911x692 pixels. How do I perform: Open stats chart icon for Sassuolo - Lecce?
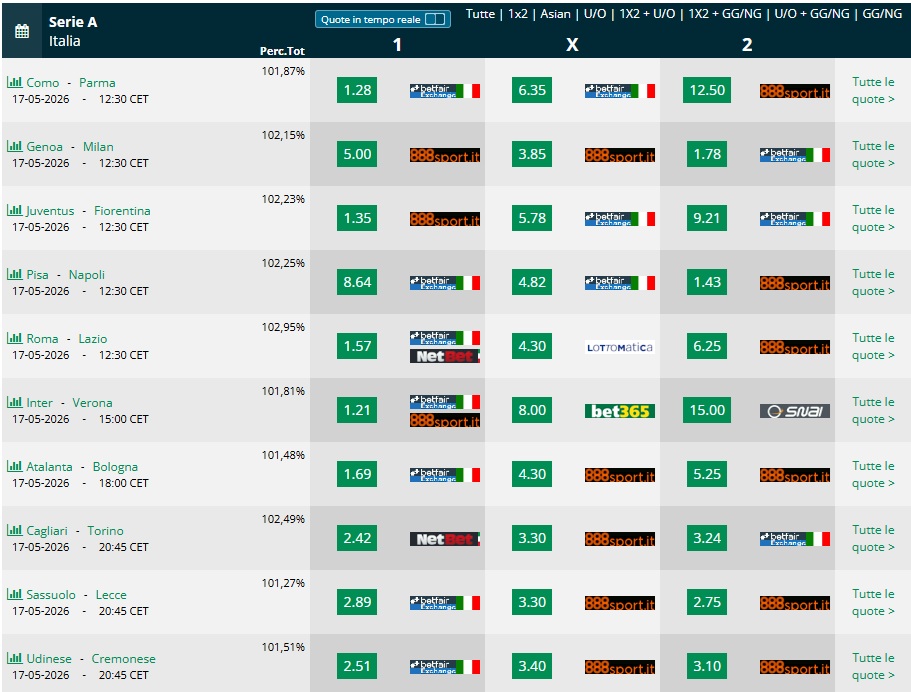click(x=15, y=594)
